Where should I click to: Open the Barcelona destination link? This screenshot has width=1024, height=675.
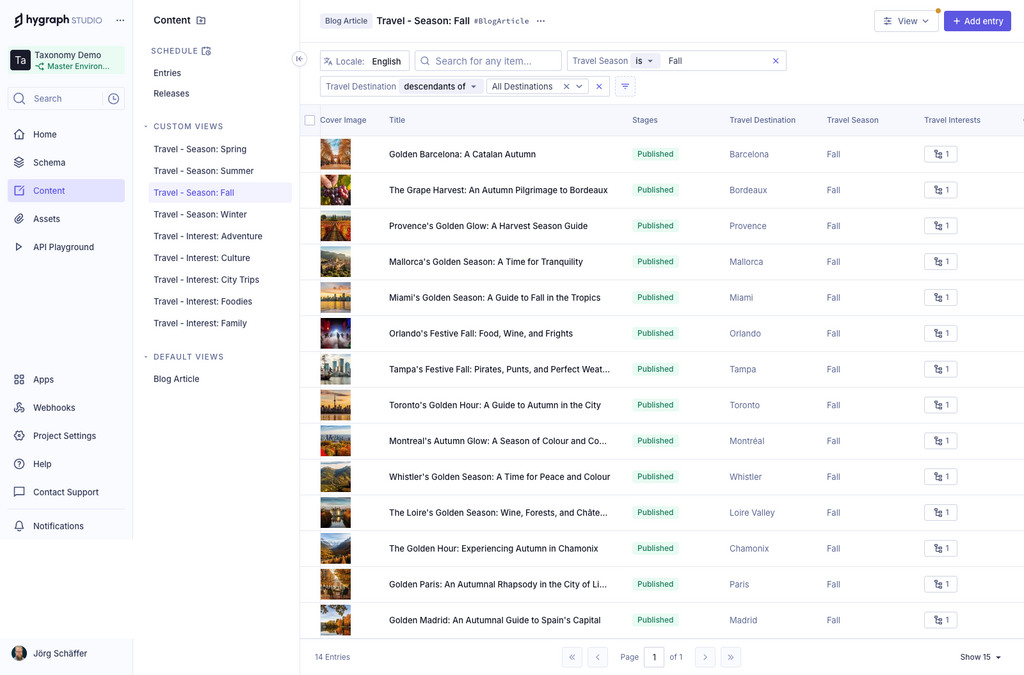tap(749, 154)
